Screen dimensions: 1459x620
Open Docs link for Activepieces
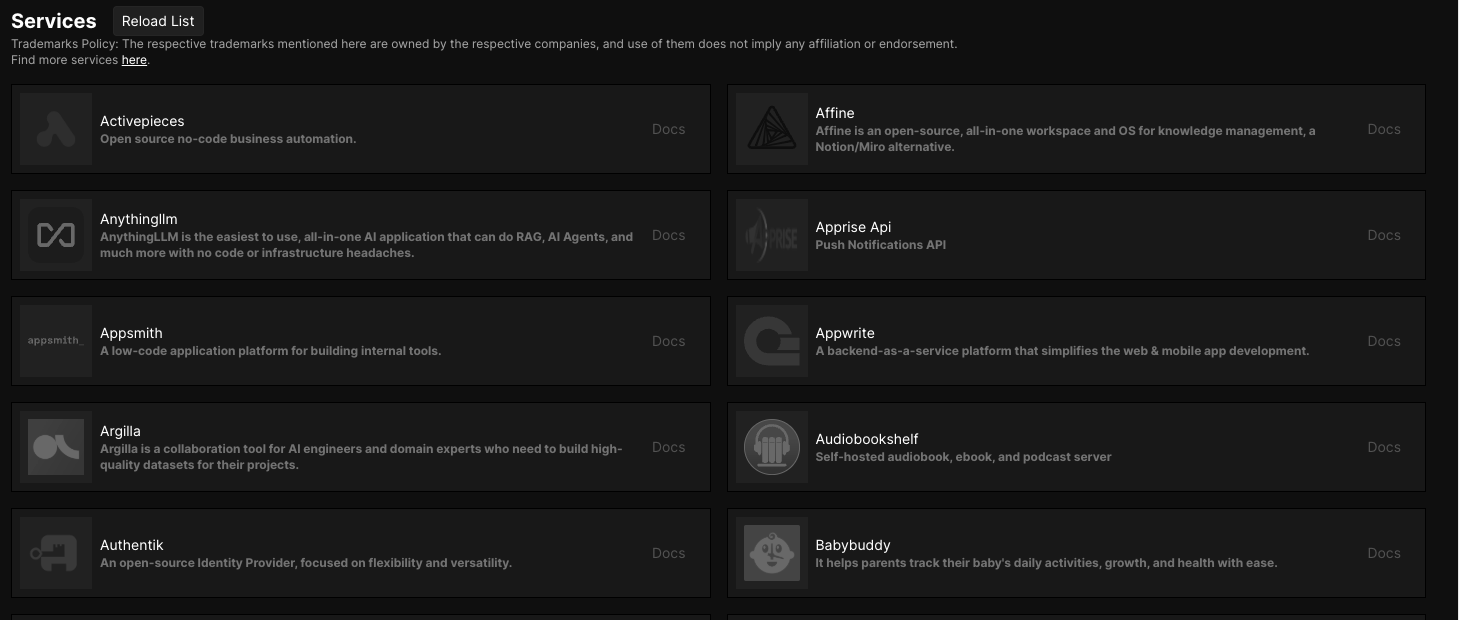point(668,129)
